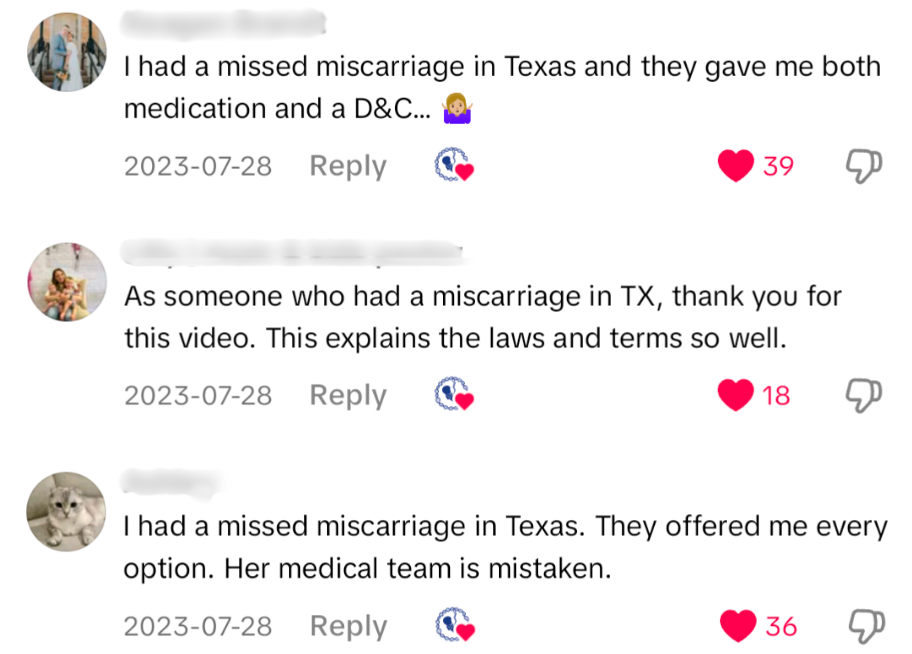Open the white cat profile avatar
This screenshot has width=912, height=654.
tap(66, 512)
